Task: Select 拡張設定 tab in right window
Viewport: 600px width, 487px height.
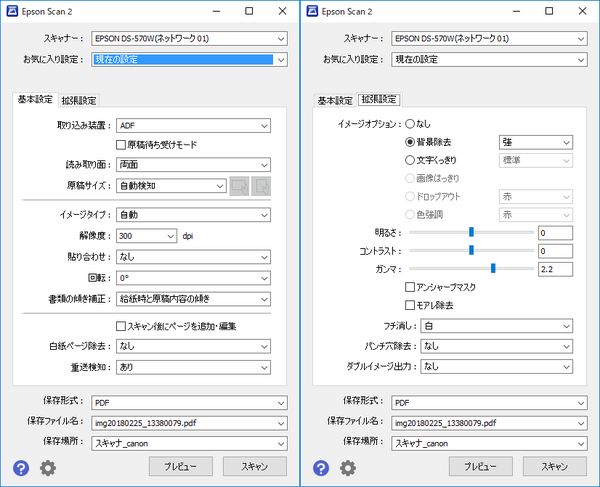Action: tap(379, 100)
